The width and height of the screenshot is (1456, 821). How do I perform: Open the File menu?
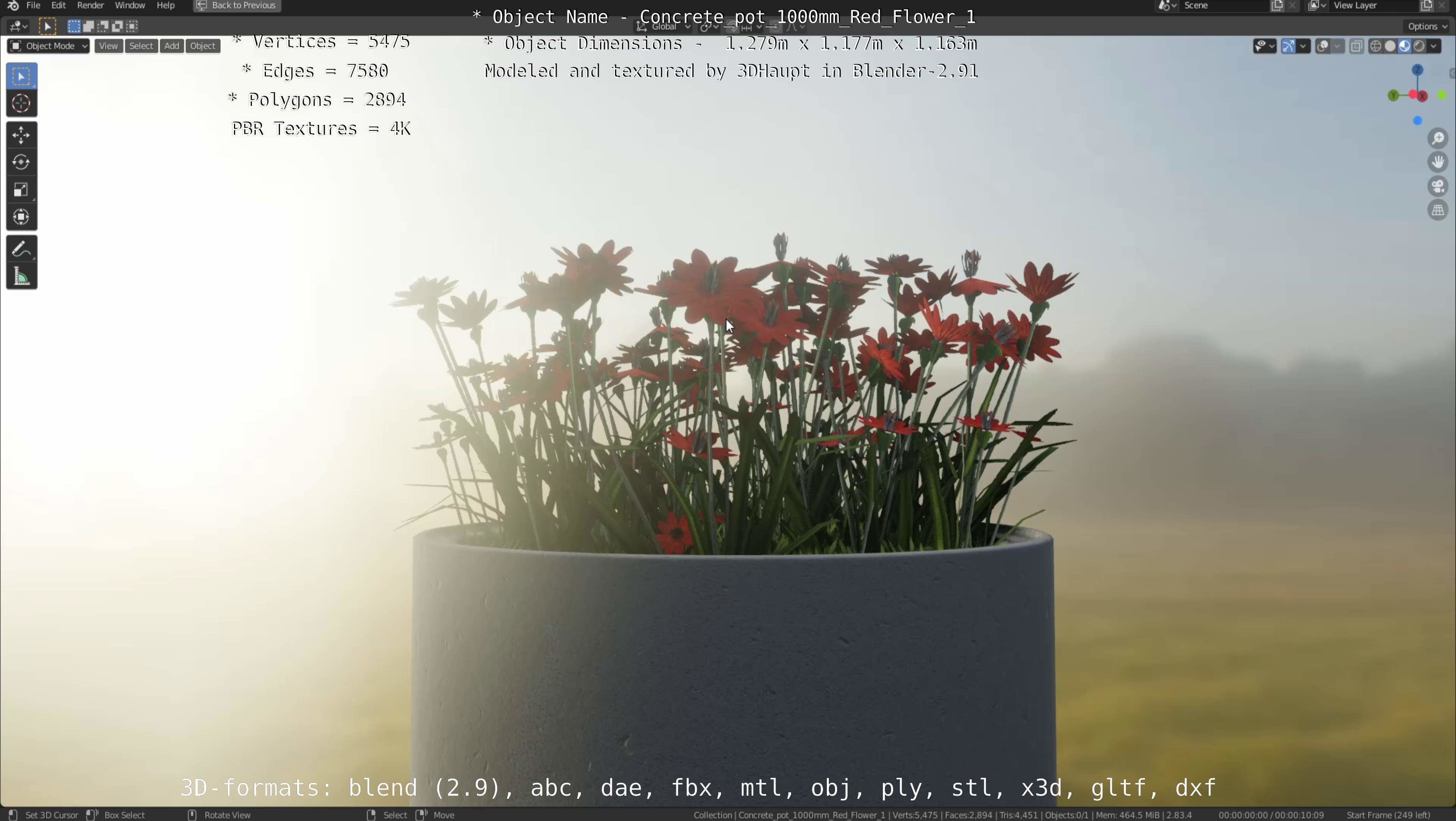coord(33,6)
